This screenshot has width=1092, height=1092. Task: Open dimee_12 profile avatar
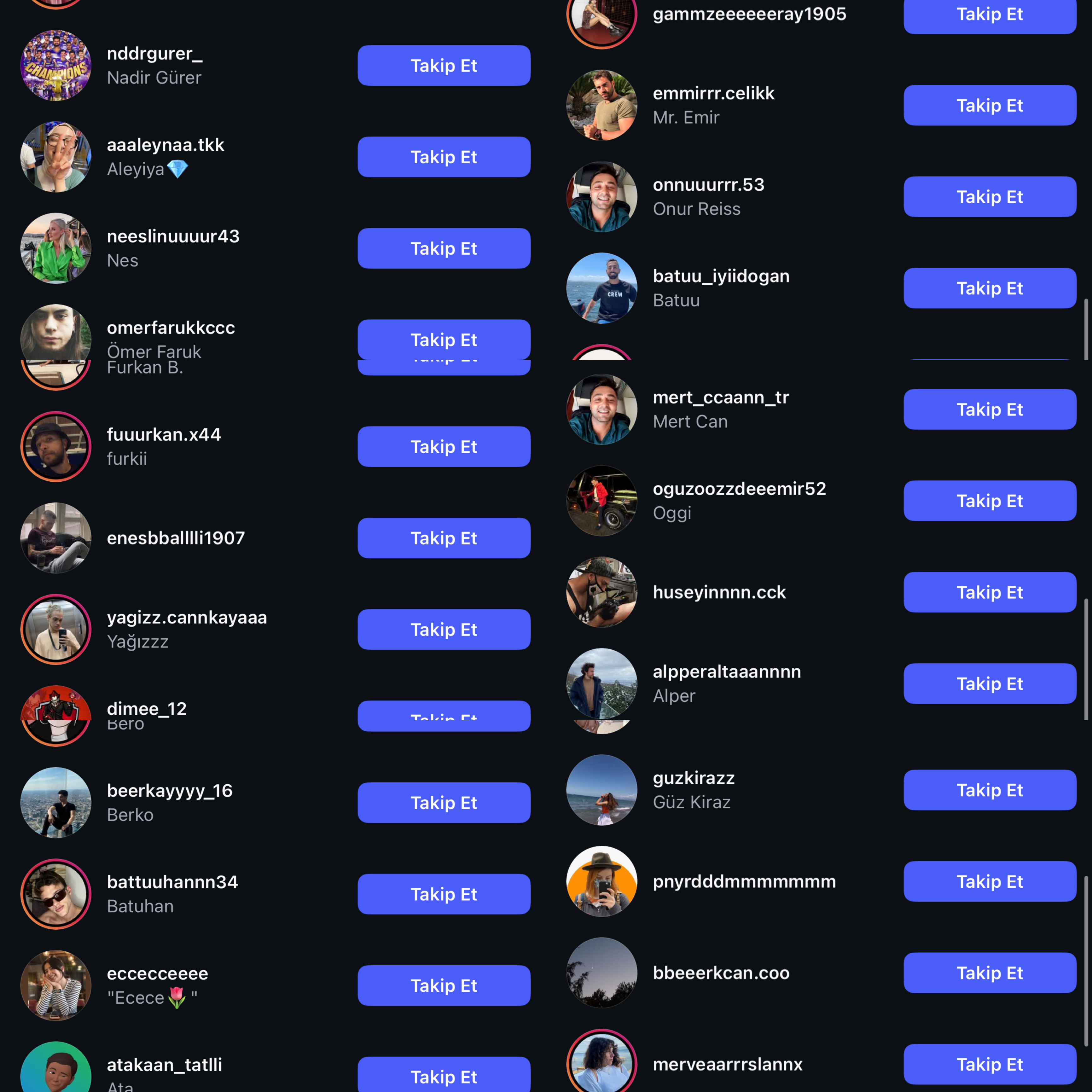tap(56, 716)
